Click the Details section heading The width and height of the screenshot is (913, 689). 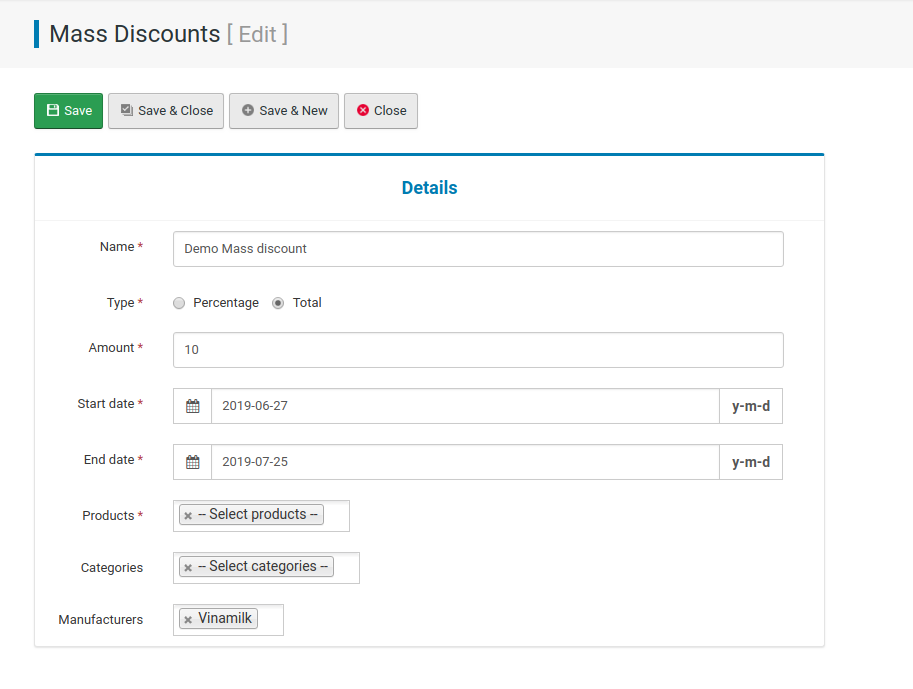point(430,188)
